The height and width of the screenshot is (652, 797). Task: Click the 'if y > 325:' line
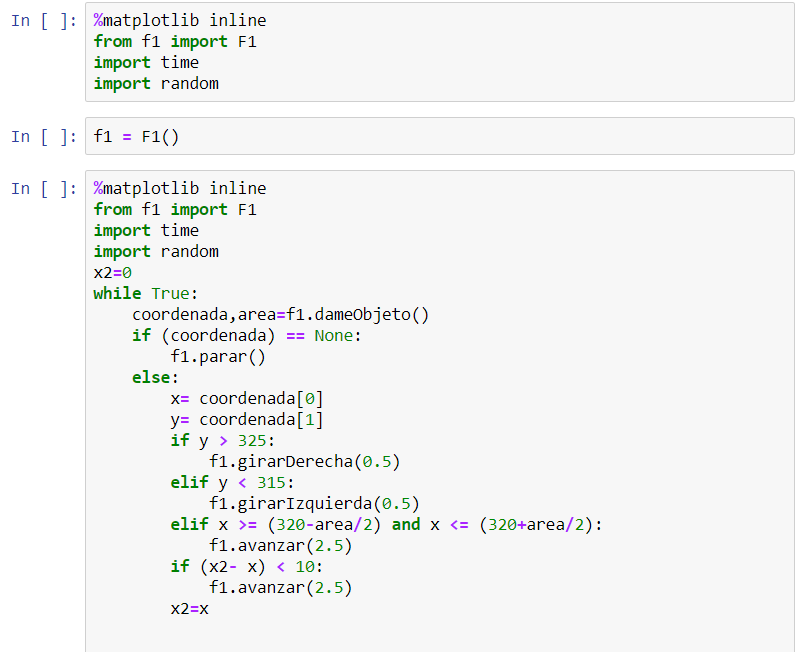coord(223,440)
